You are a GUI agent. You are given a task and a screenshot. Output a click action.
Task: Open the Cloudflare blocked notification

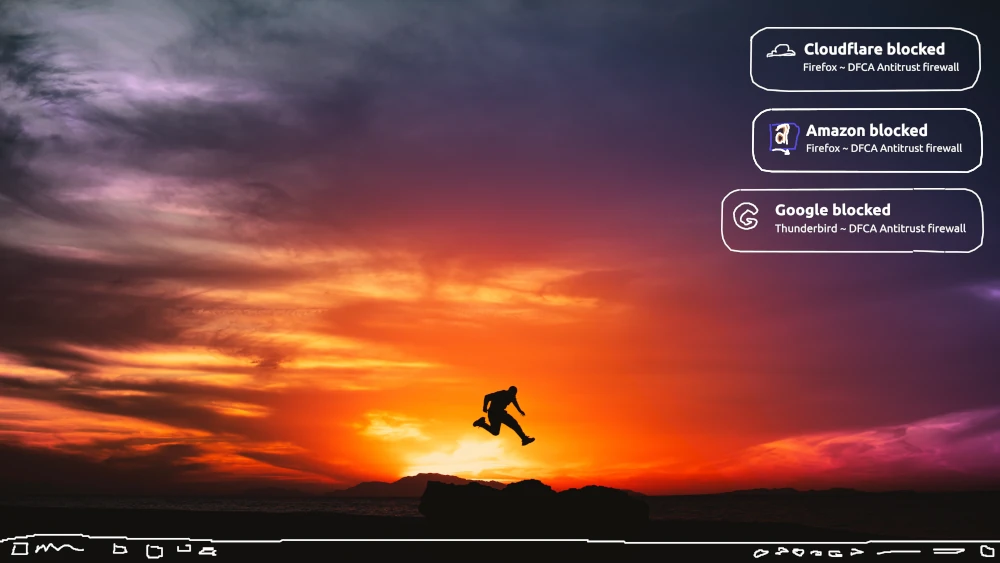point(865,59)
